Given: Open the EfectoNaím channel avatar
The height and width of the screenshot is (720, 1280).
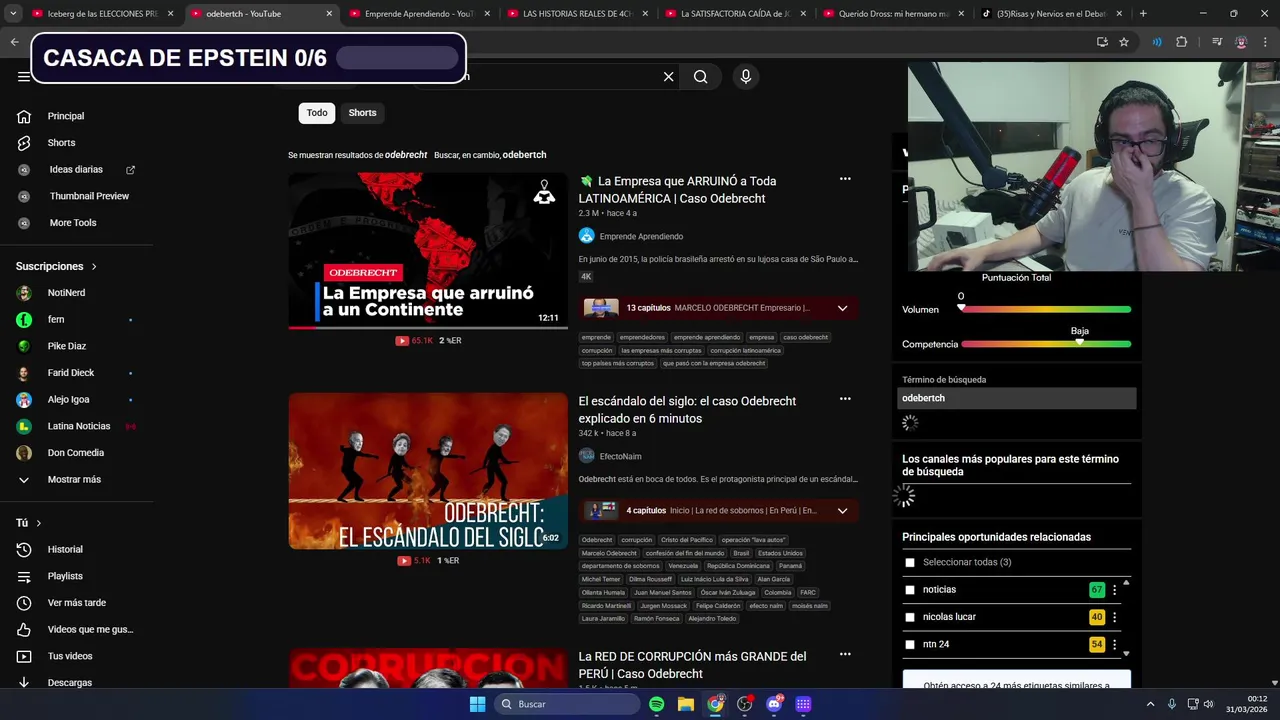Looking at the screenshot, I should (586, 456).
